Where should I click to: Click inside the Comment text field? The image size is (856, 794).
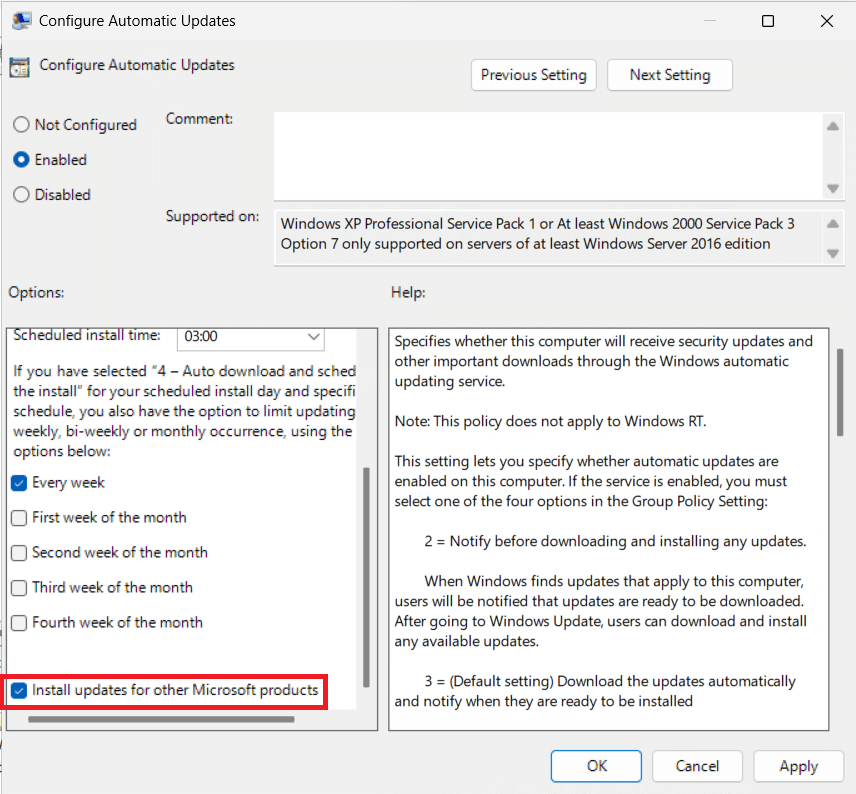[547, 155]
